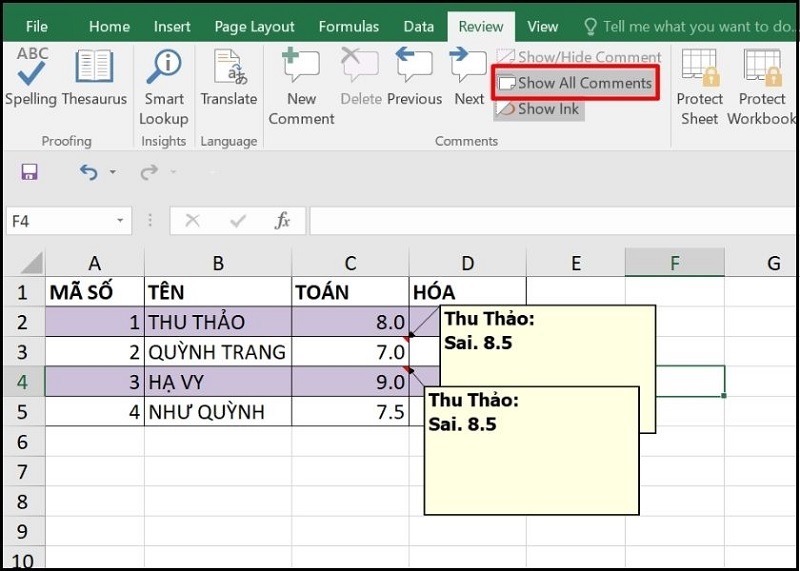Select column F header
Viewport: 800px width, 571px height.
675,263
